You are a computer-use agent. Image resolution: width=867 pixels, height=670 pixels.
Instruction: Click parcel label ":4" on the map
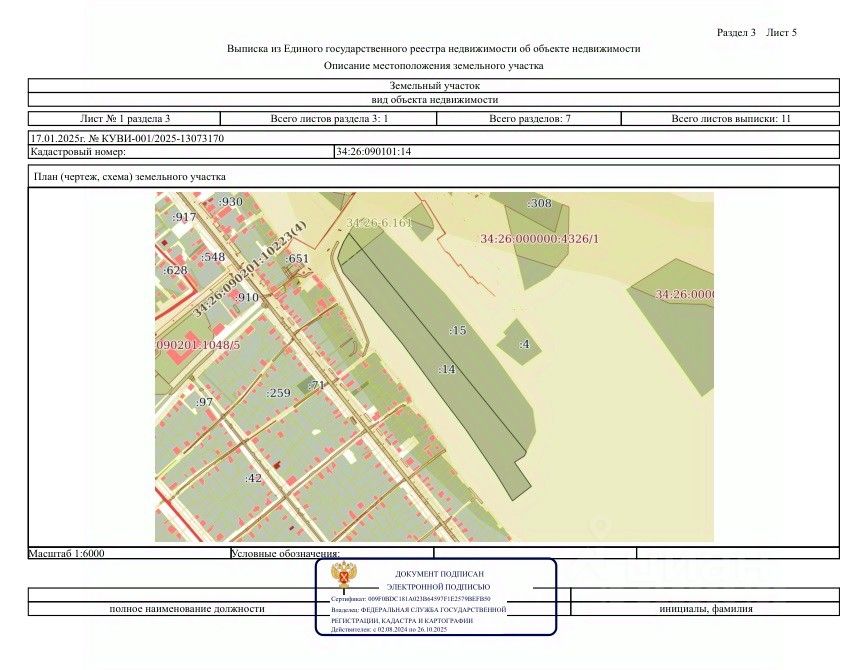524,344
